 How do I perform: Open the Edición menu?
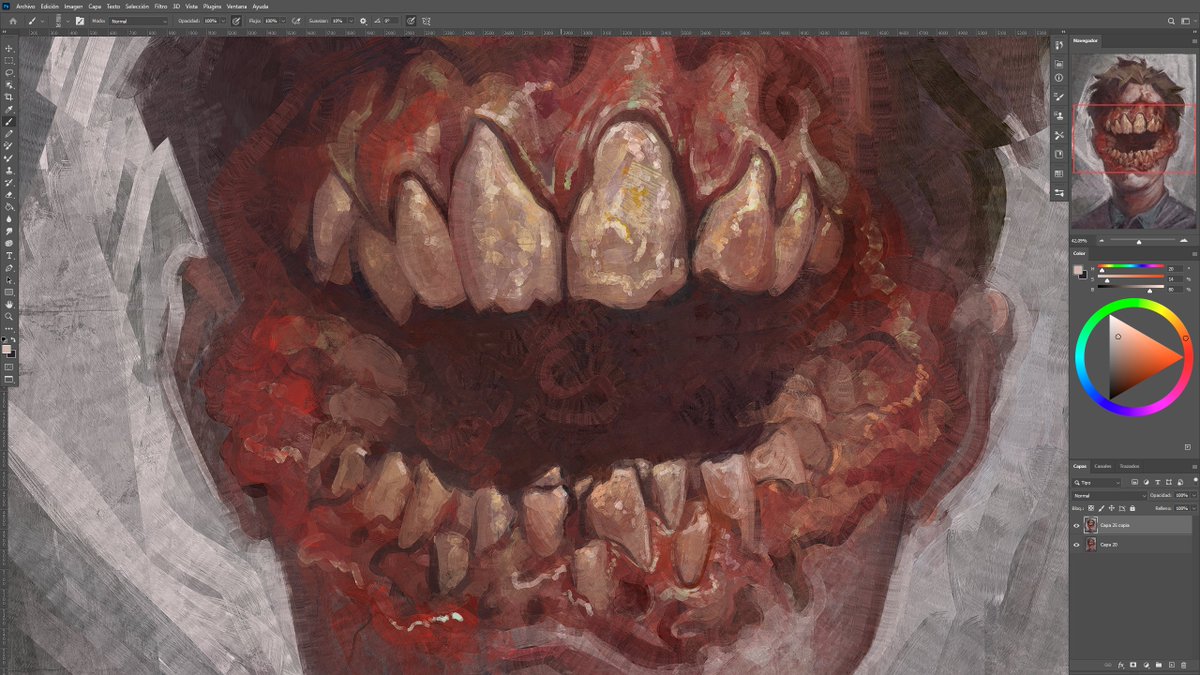pos(50,6)
